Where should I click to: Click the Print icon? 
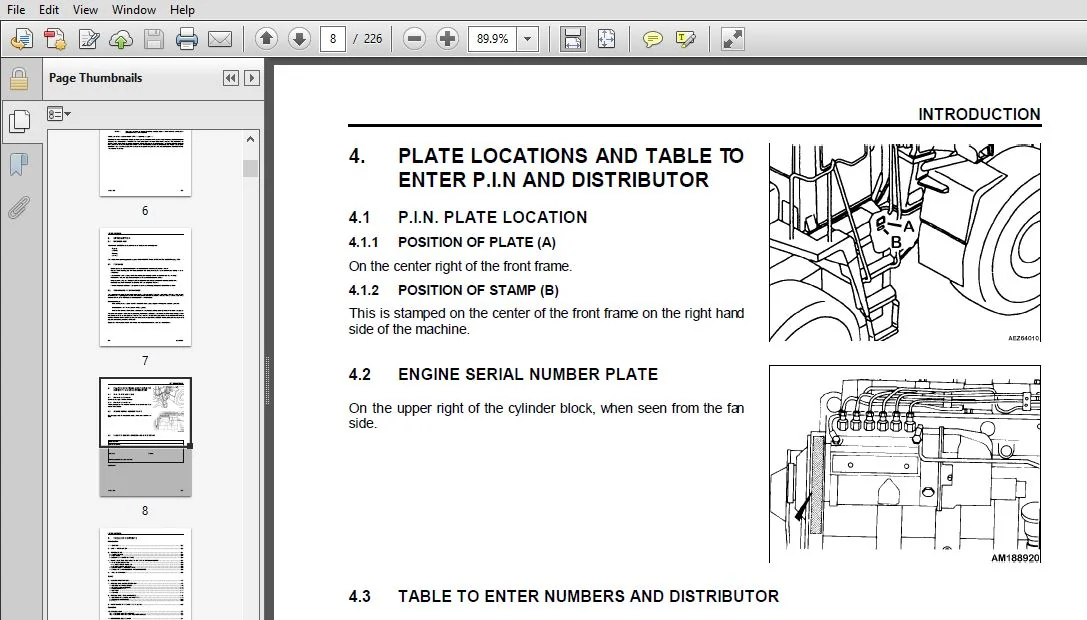click(x=186, y=39)
